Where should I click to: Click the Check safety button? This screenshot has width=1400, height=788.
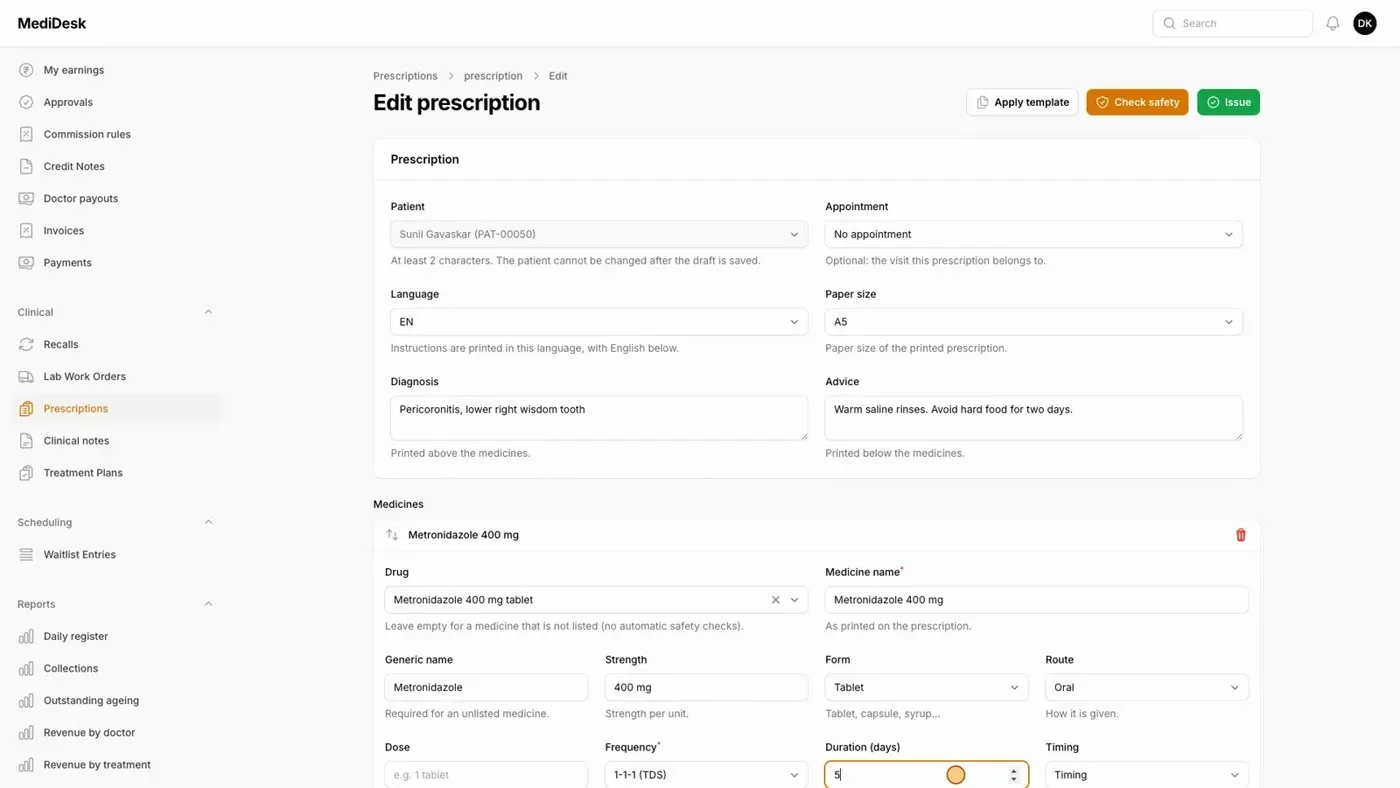coord(1137,102)
